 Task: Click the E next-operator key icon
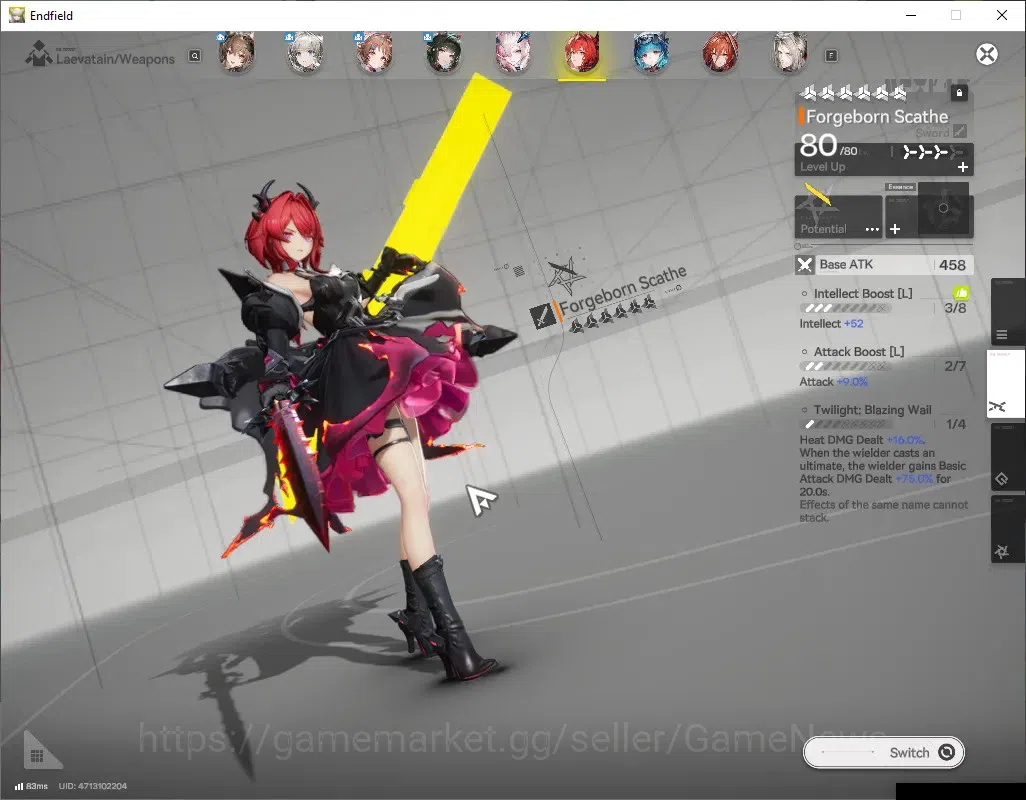tap(831, 56)
